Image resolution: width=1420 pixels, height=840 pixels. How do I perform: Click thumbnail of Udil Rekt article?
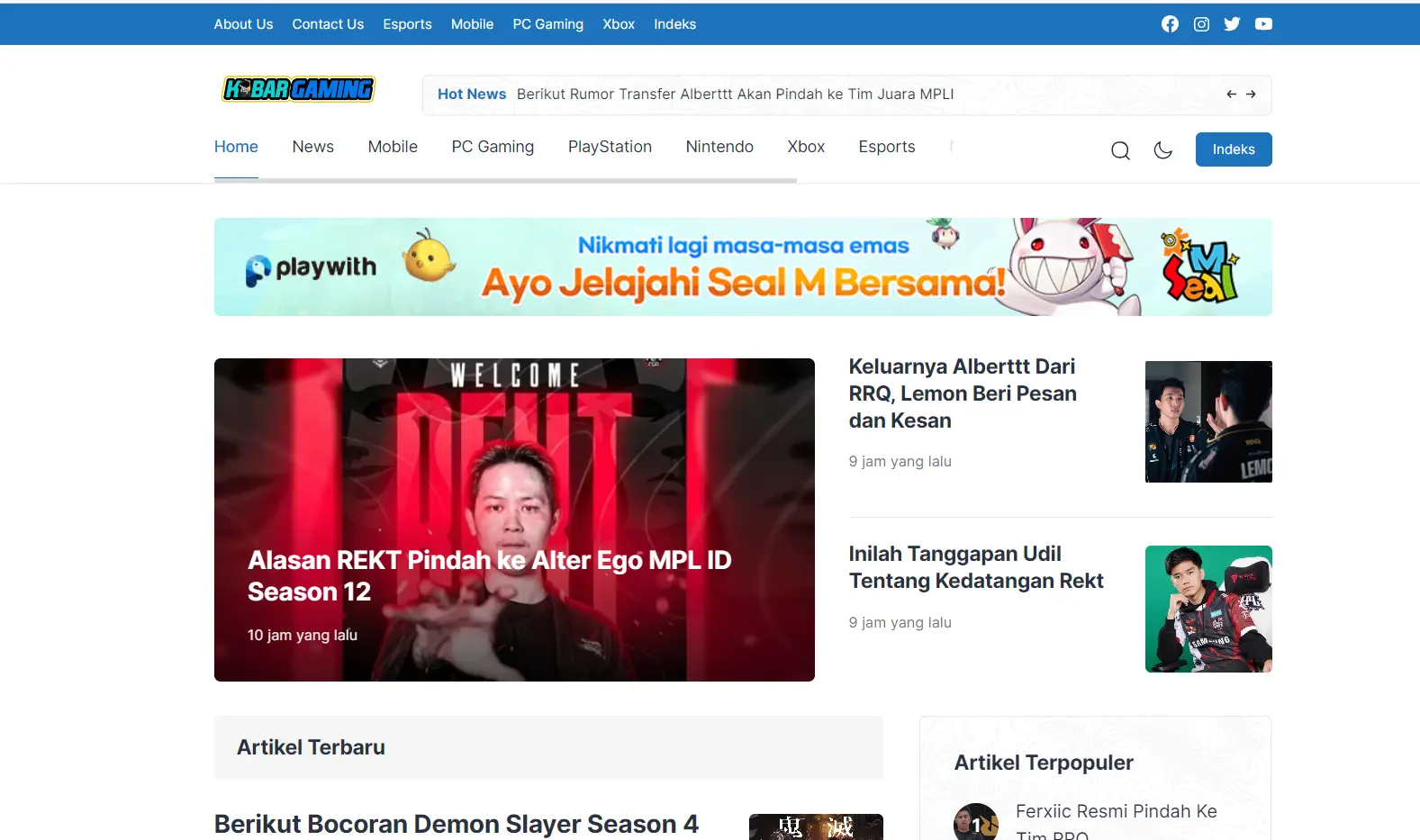click(1208, 609)
